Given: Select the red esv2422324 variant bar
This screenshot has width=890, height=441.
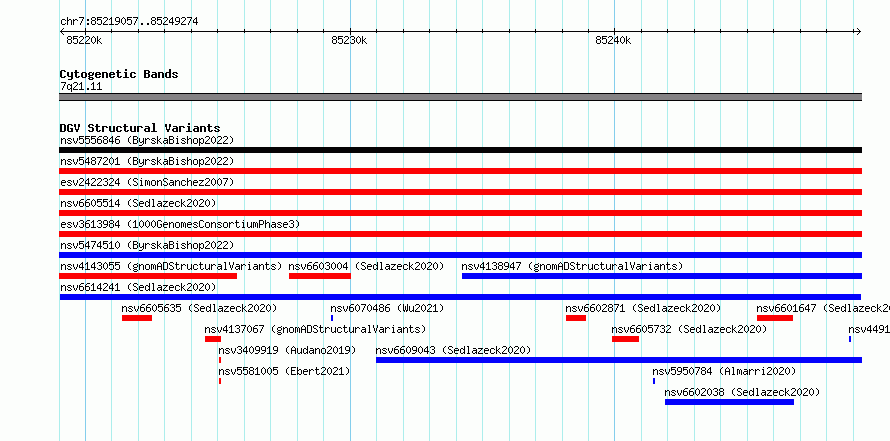Looking at the screenshot, I should point(460,192).
